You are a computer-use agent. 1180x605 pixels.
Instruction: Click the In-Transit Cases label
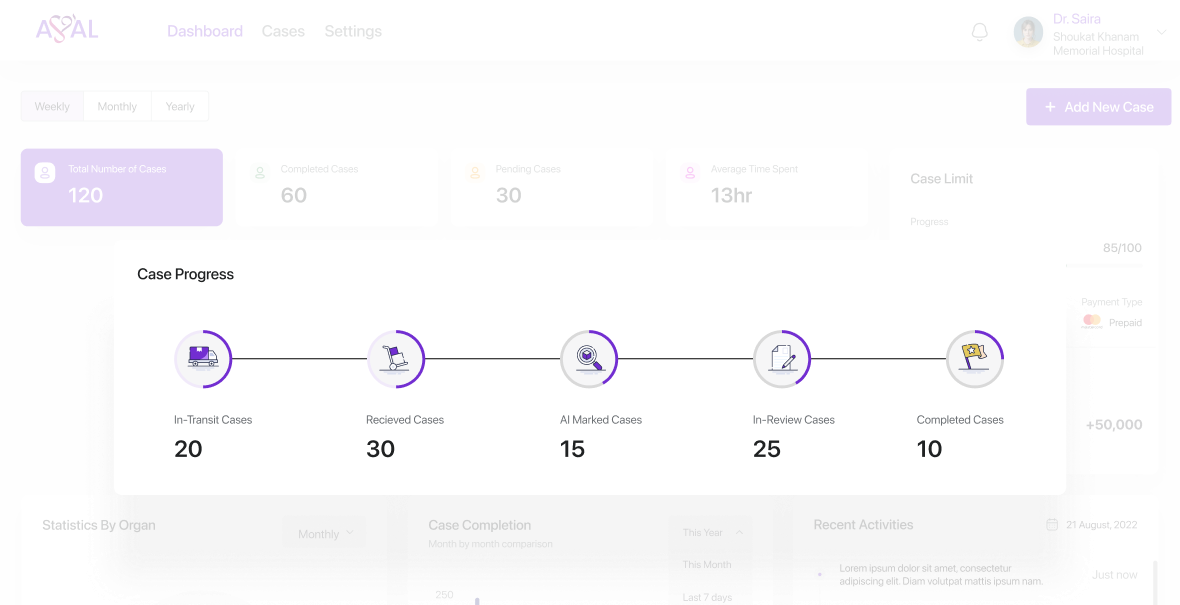(213, 420)
